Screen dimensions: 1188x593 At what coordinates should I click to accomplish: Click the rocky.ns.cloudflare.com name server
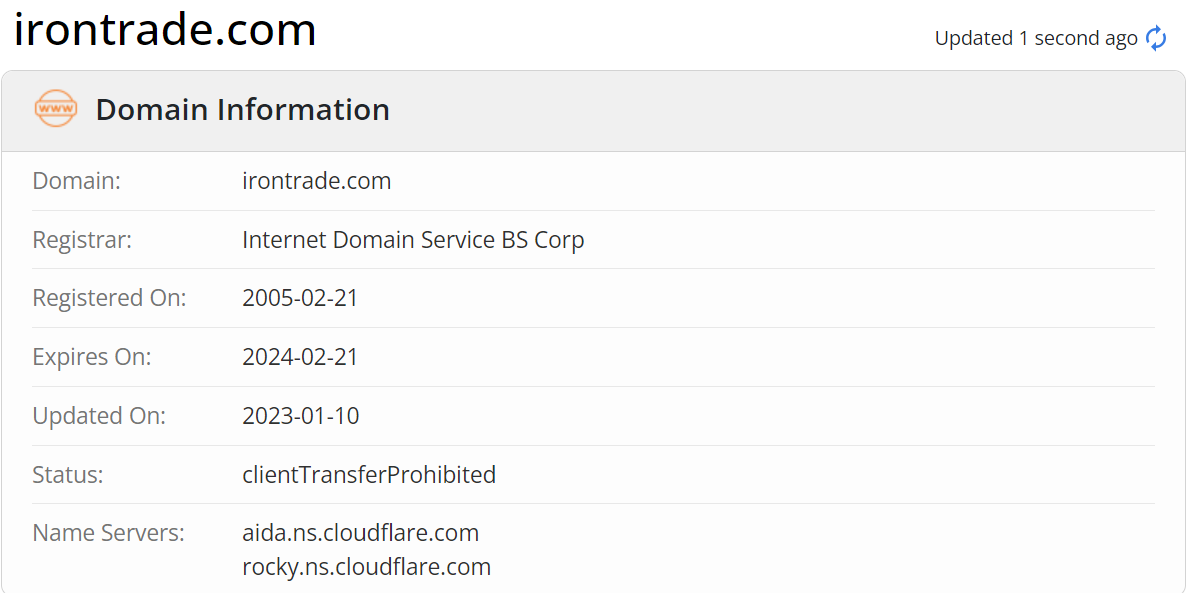[366, 567]
